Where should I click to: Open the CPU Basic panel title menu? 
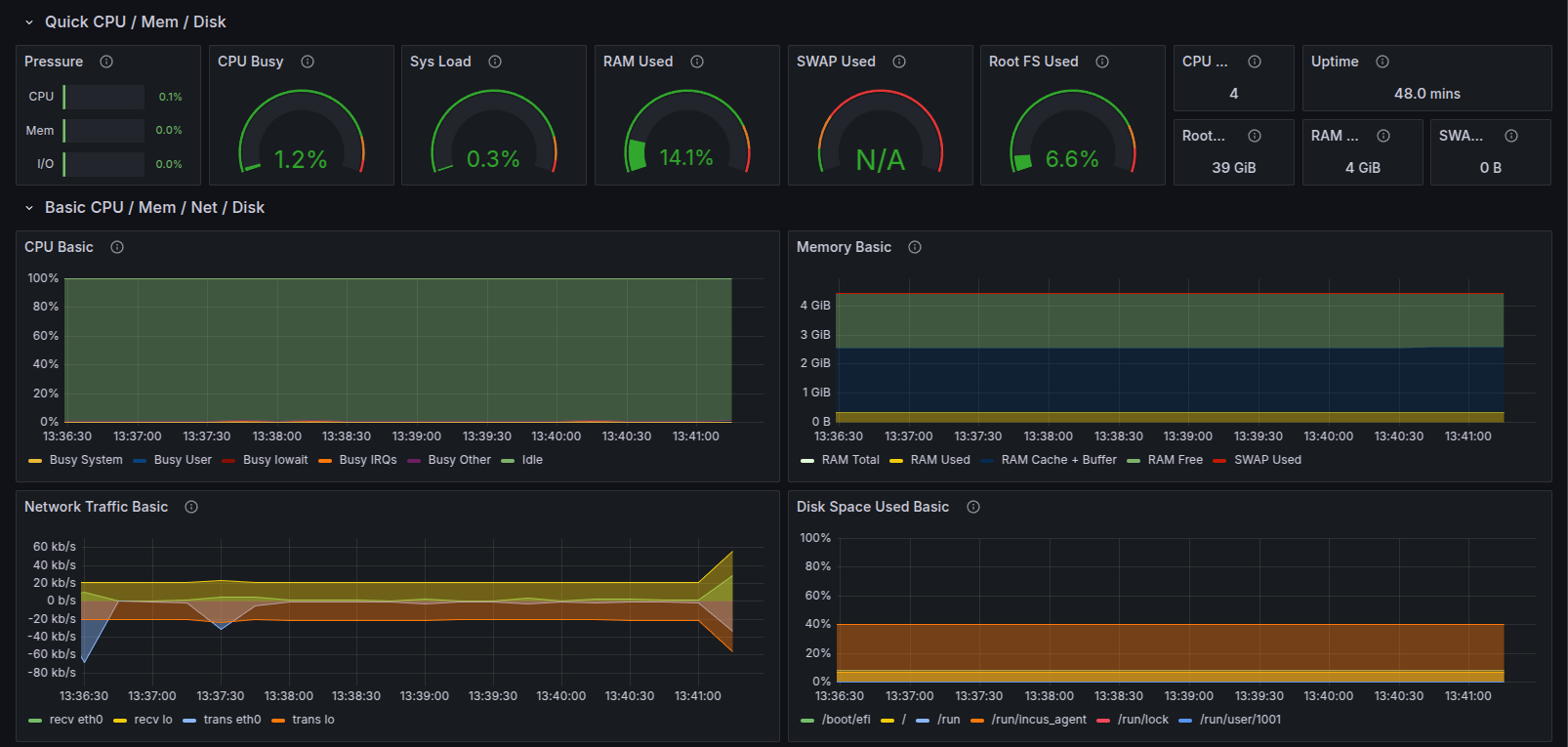59,247
